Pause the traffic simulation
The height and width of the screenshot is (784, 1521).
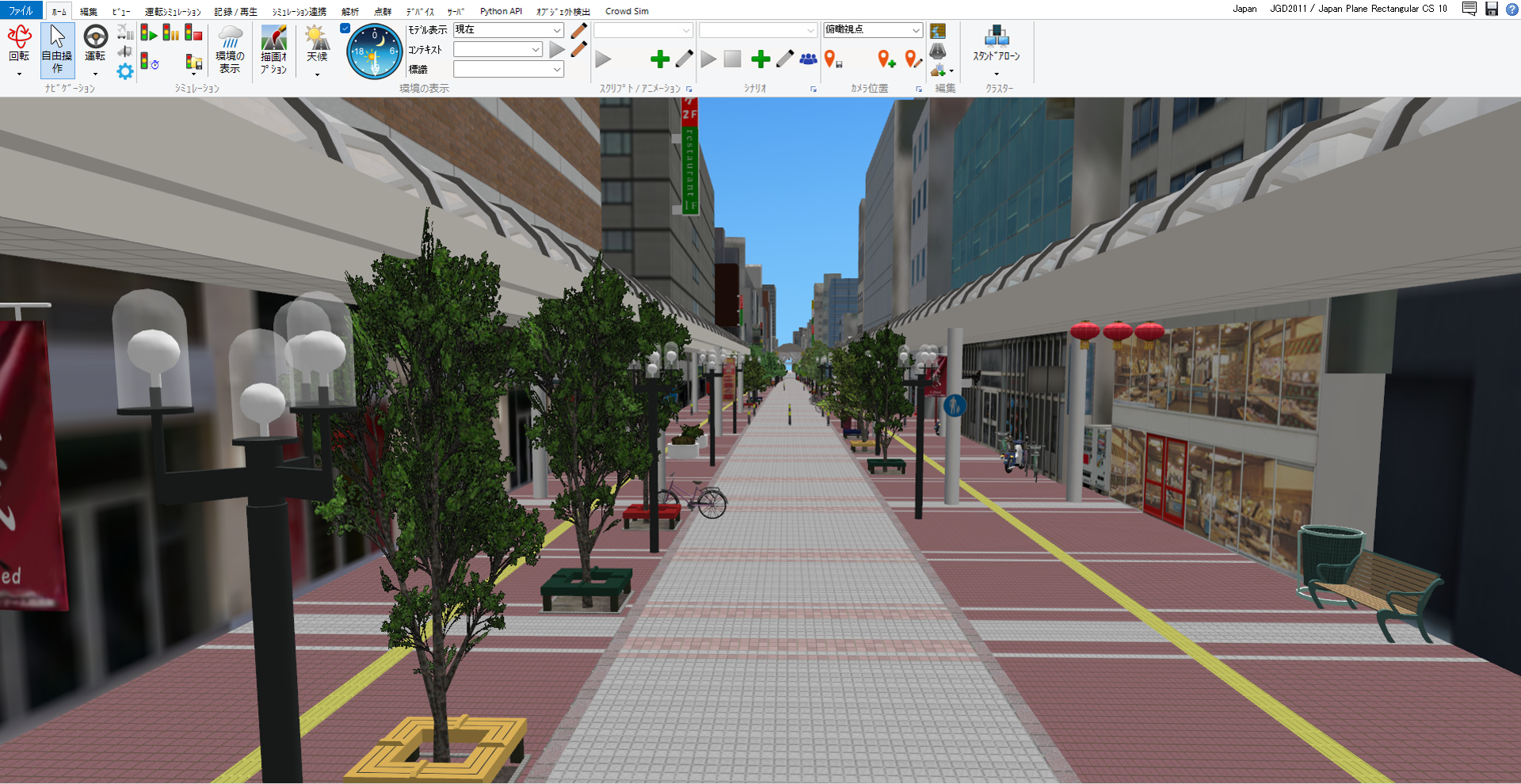(x=170, y=33)
